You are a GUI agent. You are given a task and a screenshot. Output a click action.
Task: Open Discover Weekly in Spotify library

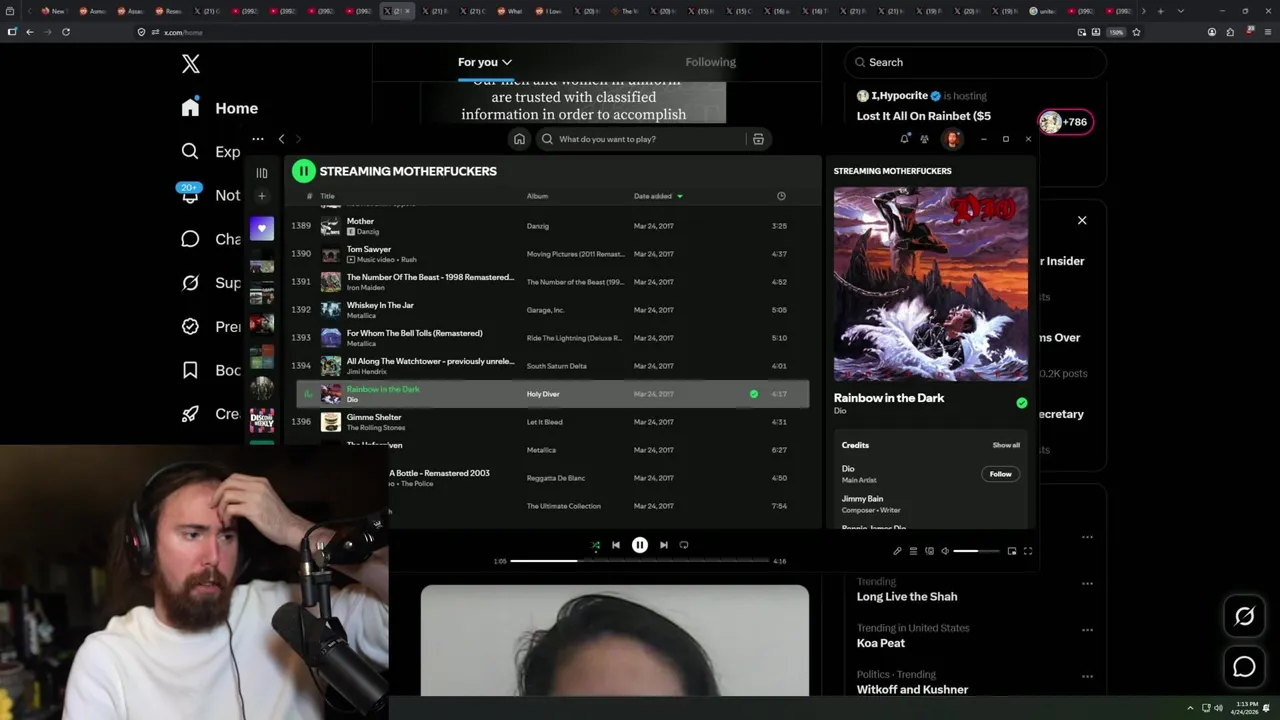(x=262, y=420)
